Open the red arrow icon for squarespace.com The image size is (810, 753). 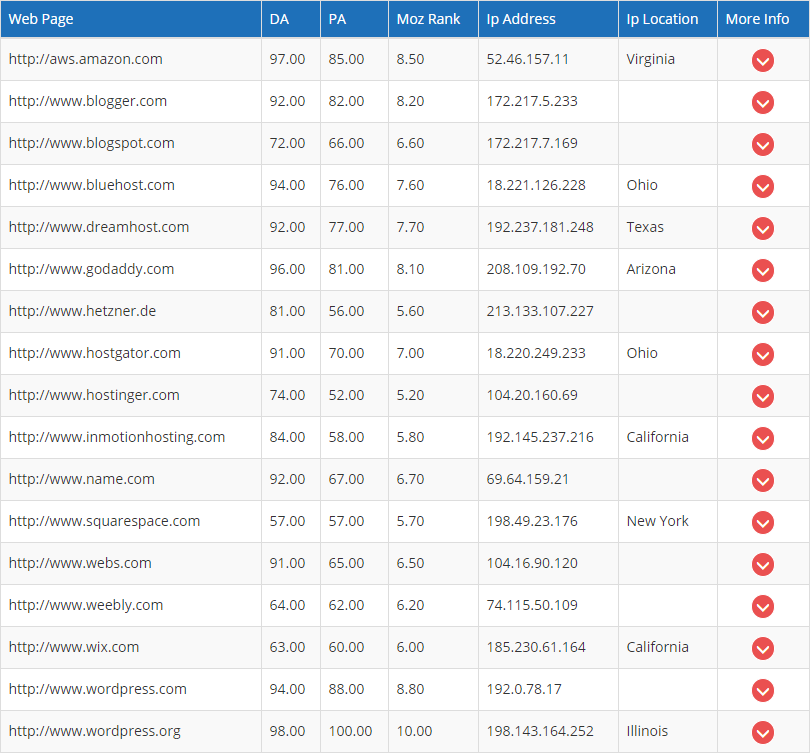[x=762, y=522]
